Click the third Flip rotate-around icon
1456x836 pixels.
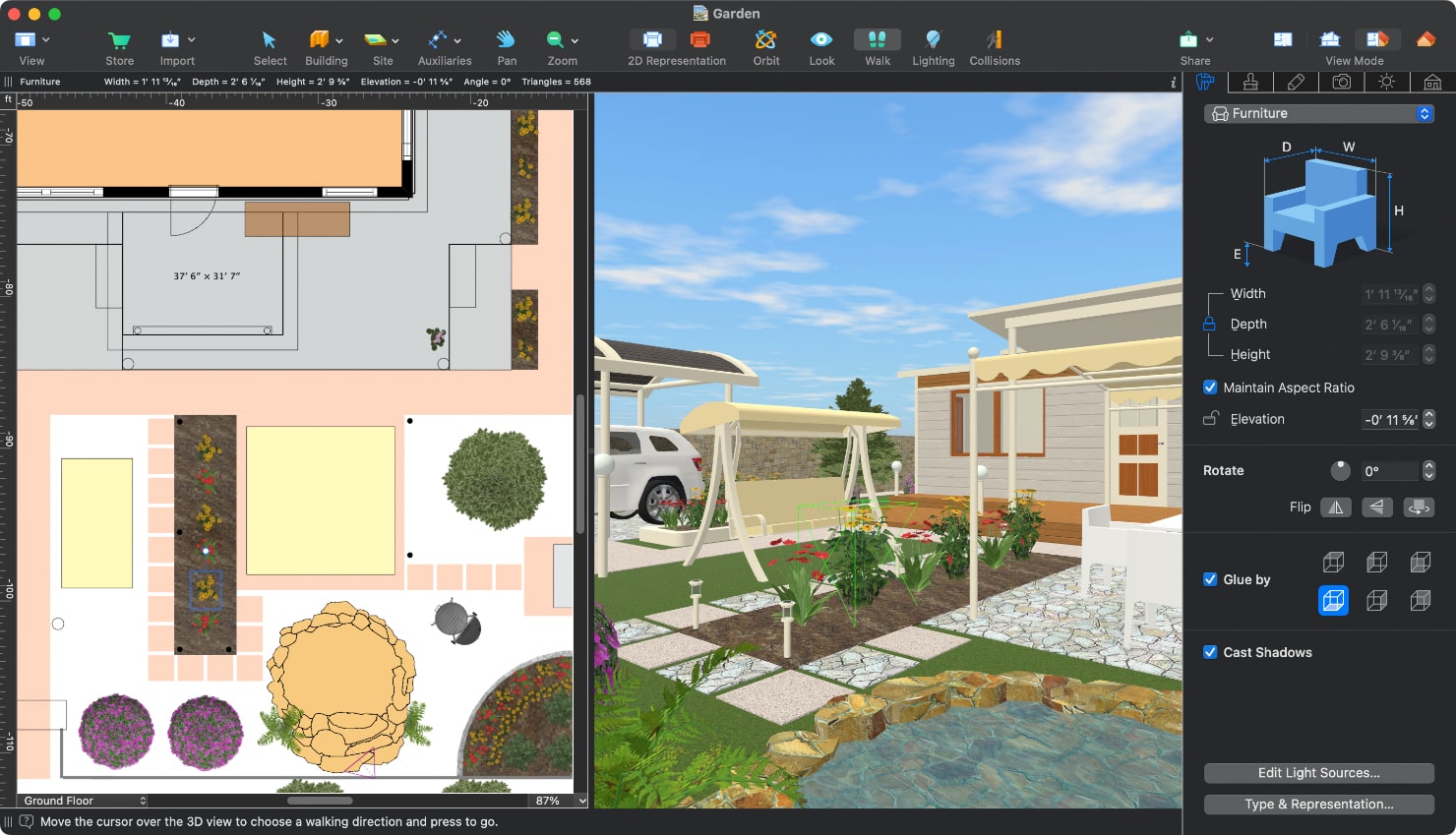[x=1419, y=508]
